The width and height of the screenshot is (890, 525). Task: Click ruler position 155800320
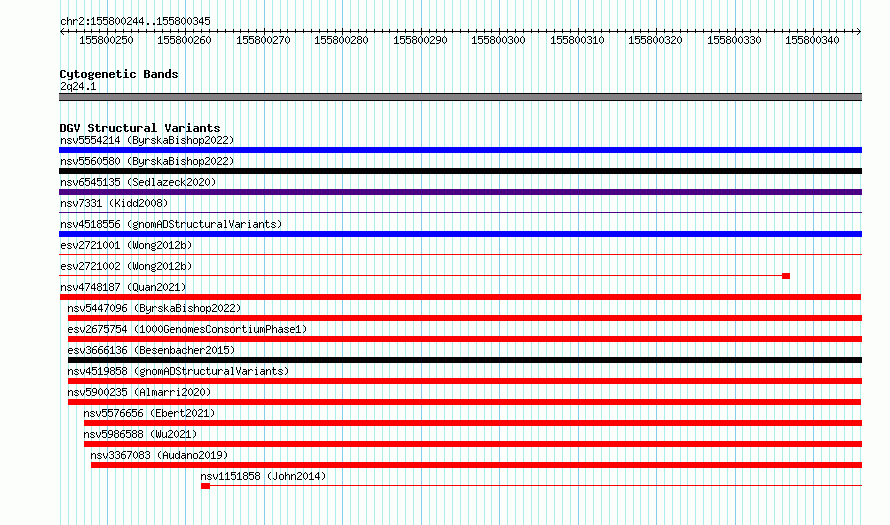656,40
